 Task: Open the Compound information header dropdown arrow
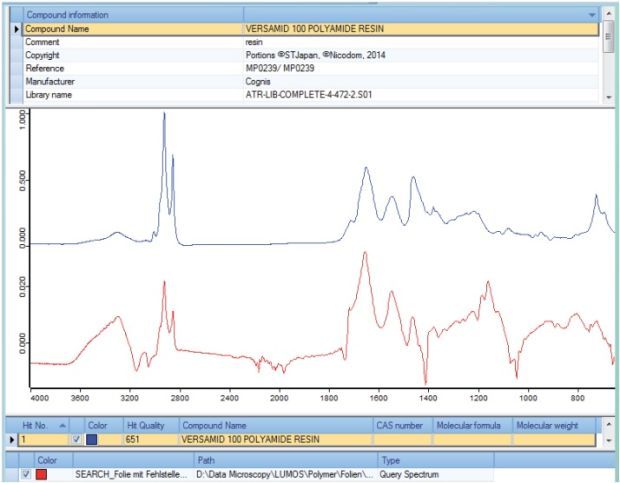[x=592, y=16]
